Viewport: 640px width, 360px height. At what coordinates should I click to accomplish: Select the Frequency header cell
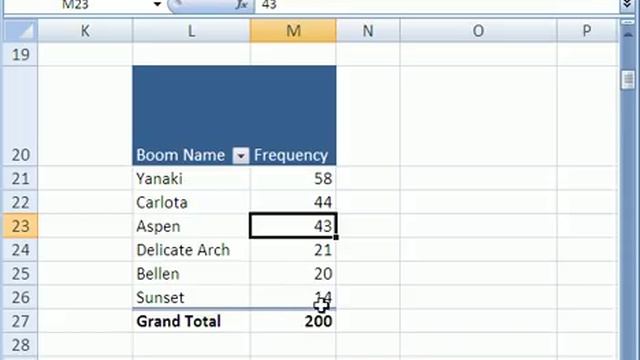pyautogui.click(x=293, y=116)
